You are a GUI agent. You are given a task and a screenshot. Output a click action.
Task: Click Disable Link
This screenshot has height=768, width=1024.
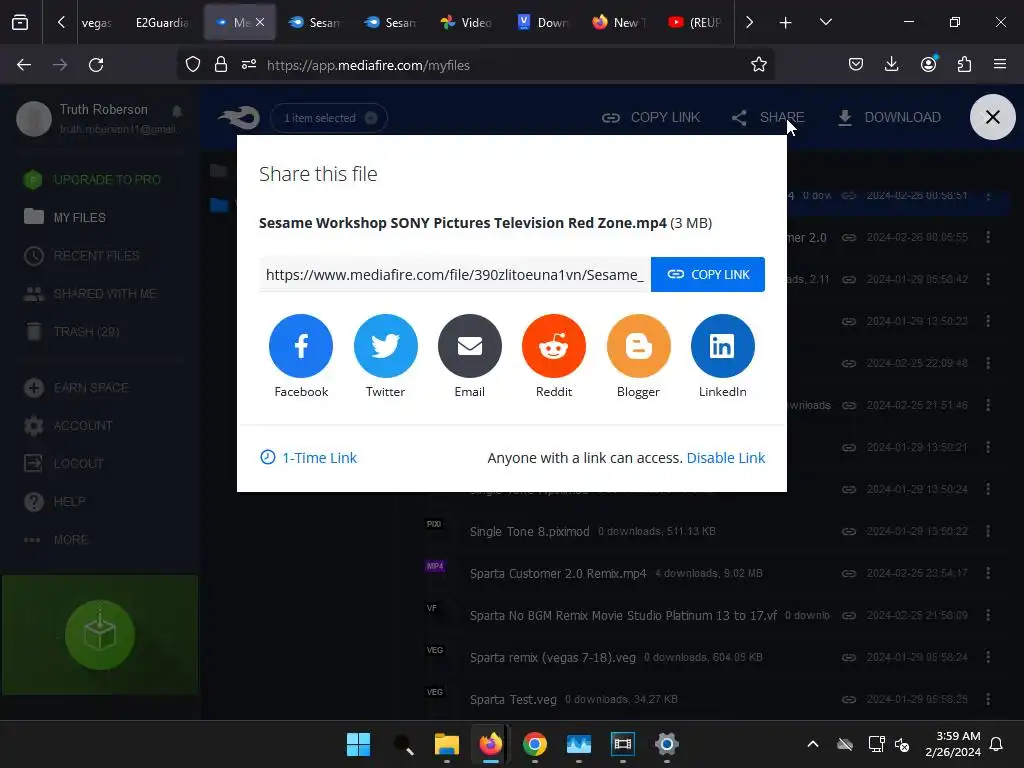[726, 458]
